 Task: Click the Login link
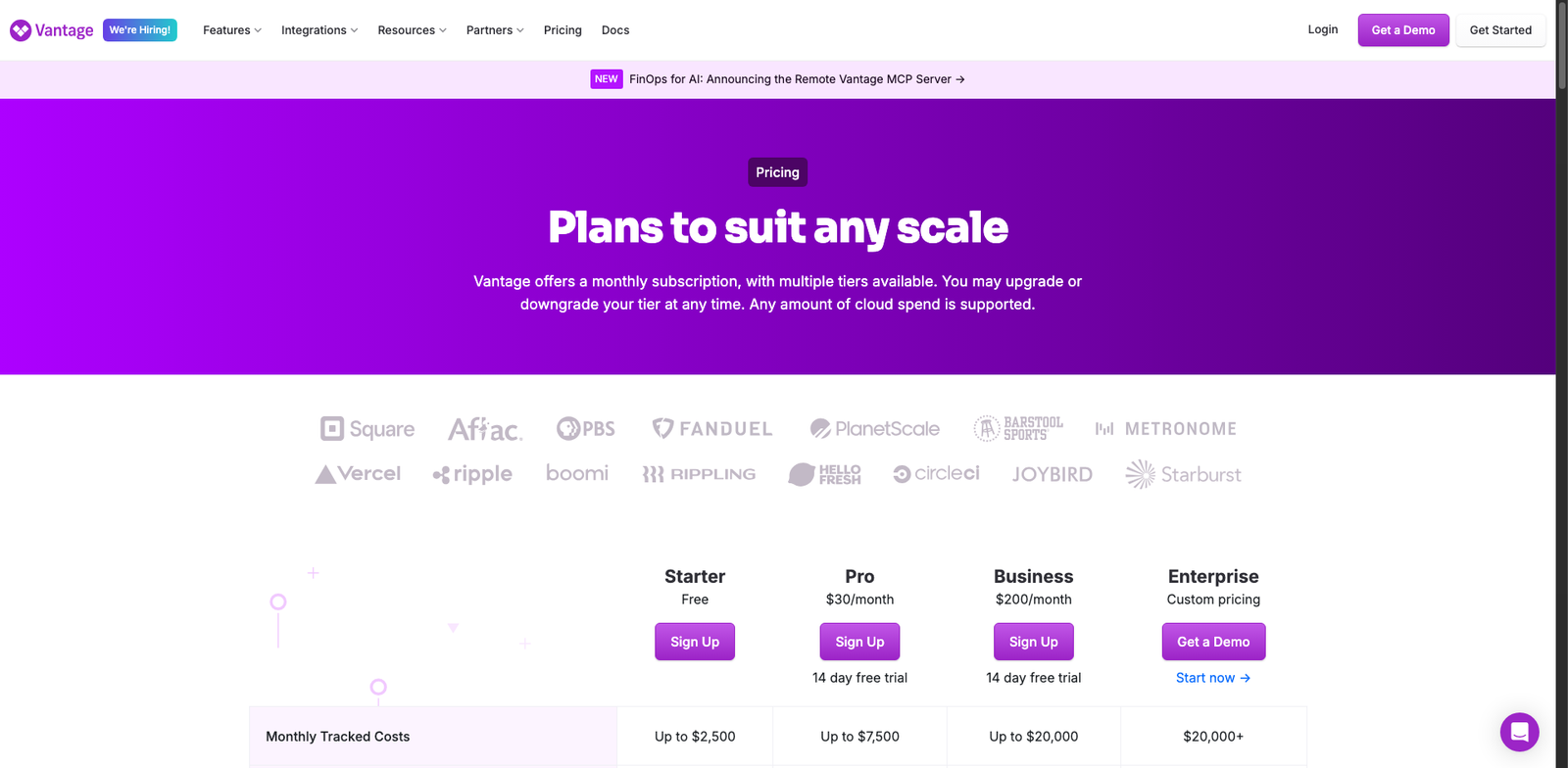(x=1322, y=29)
